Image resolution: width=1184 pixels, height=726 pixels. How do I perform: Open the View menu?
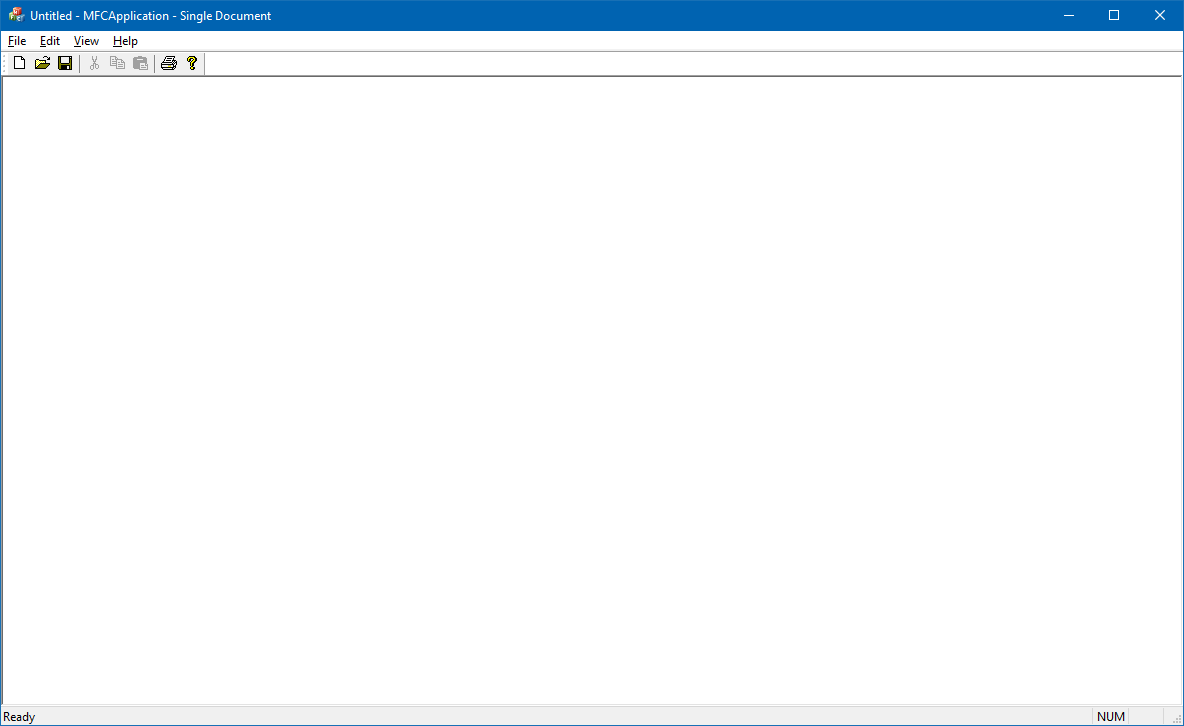[x=85, y=41]
